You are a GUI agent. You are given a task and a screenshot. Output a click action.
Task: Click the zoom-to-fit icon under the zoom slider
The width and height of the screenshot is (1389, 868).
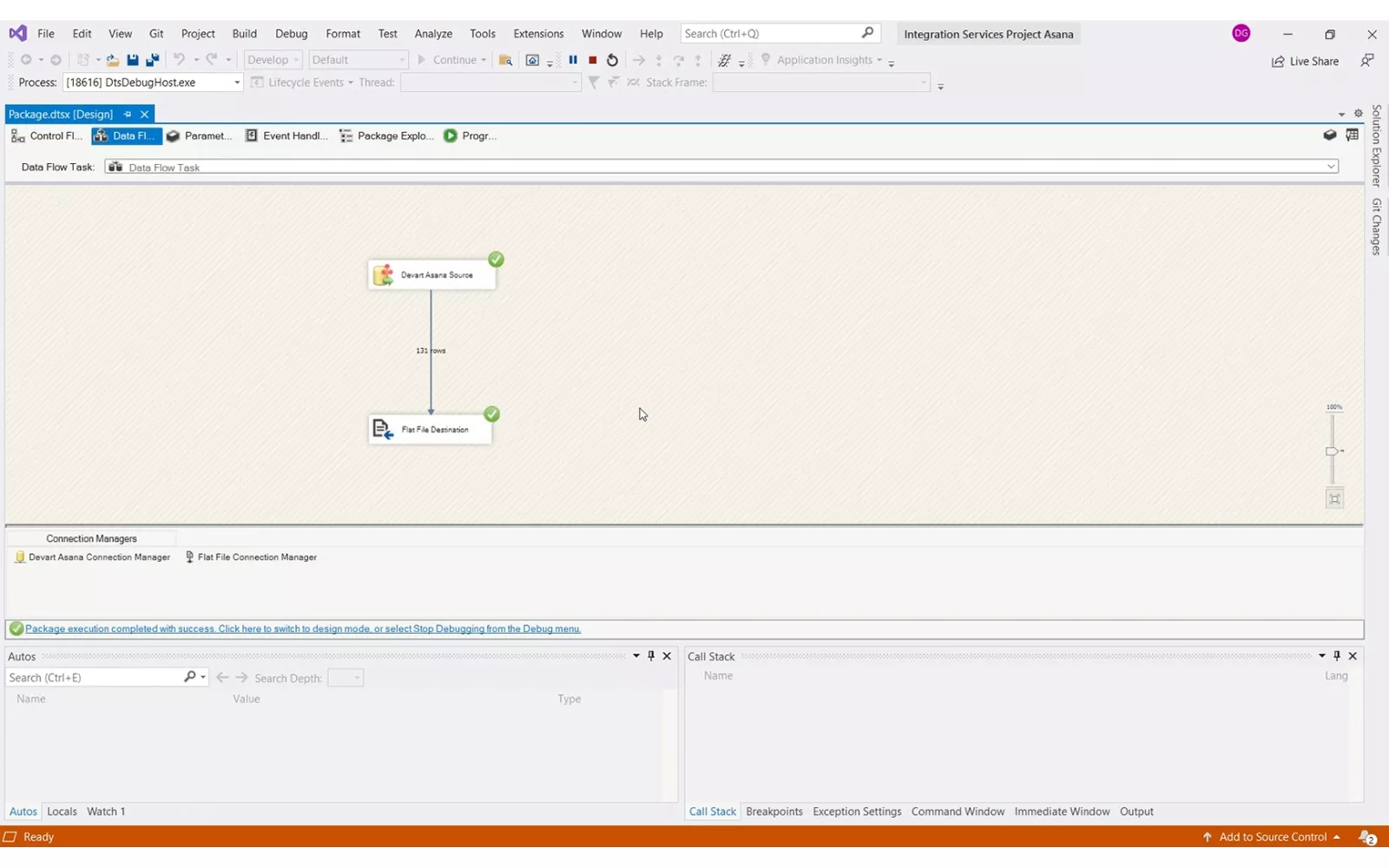(1334, 499)
